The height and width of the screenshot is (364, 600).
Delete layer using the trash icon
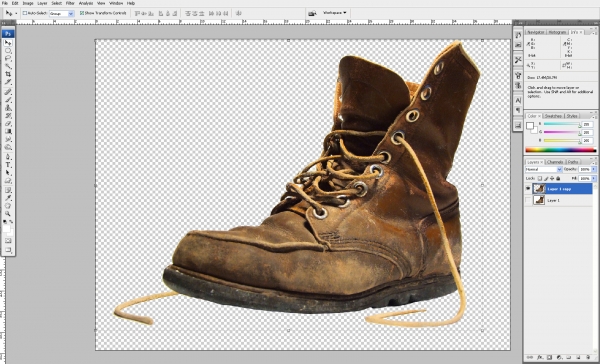pyautogui.click(x=588, y=357)
